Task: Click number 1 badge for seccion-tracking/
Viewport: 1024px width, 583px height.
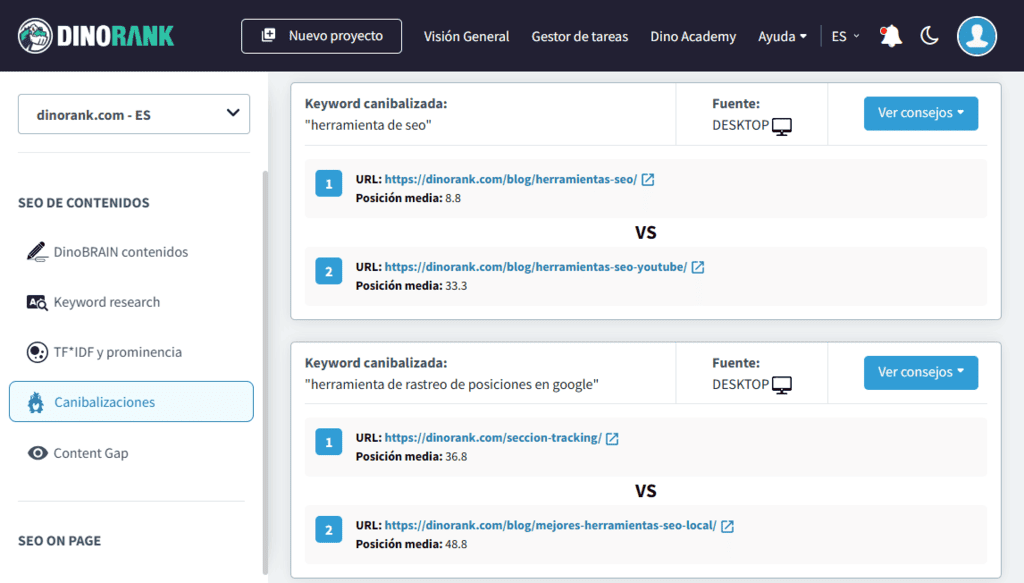Action: pyautogui.click(x=328, y=442)
